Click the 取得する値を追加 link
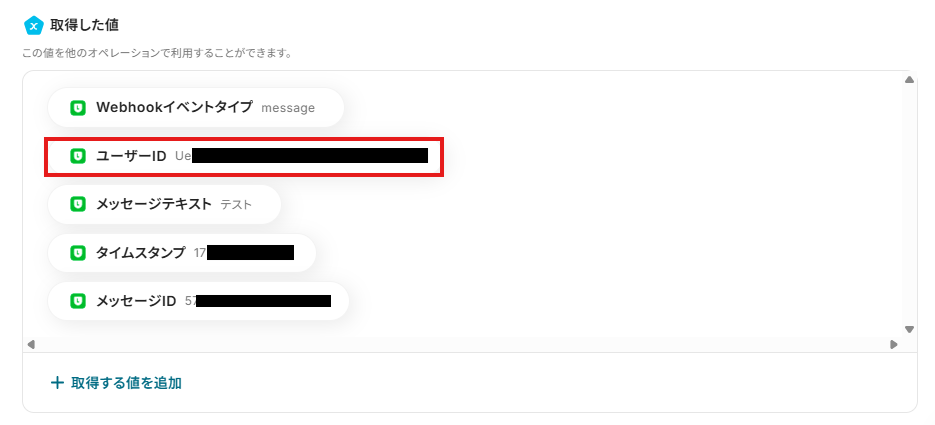Screen dimensions: 935x425 (x=126, y=383)
